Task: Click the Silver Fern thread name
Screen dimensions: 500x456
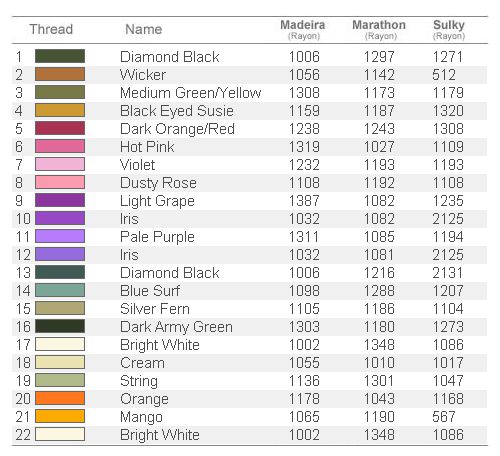Action: (x=155, y=309)
